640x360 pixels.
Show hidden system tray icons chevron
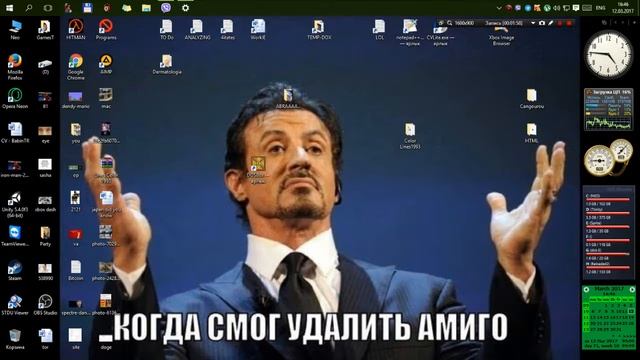tap(498, 8)
